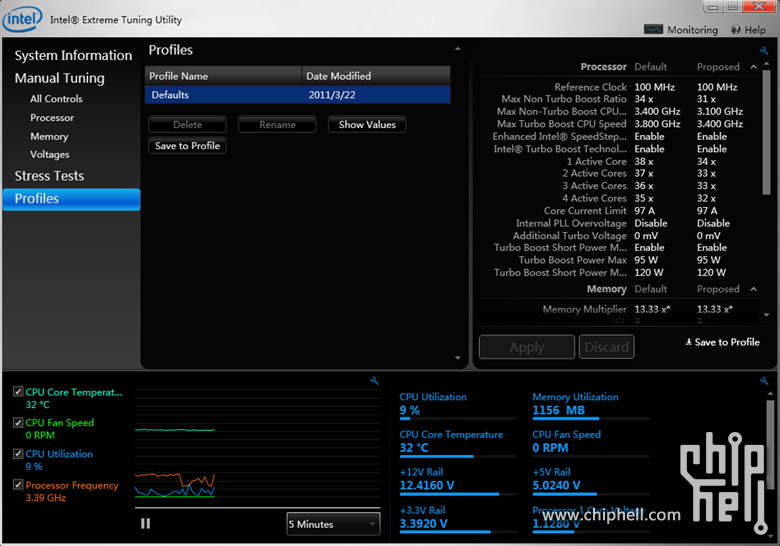
Task: Close the Extreme Tuning Utility window
Action: click(760, 6)
